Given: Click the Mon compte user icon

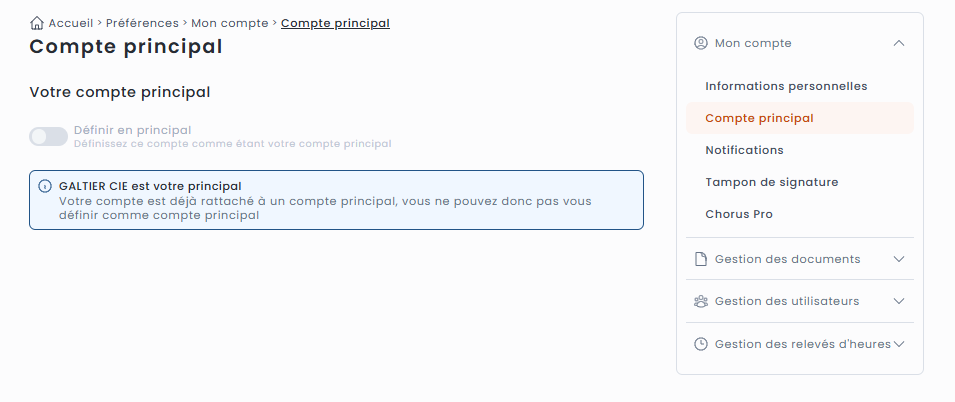Looking at the screenshot, I should tap(701, 43).
